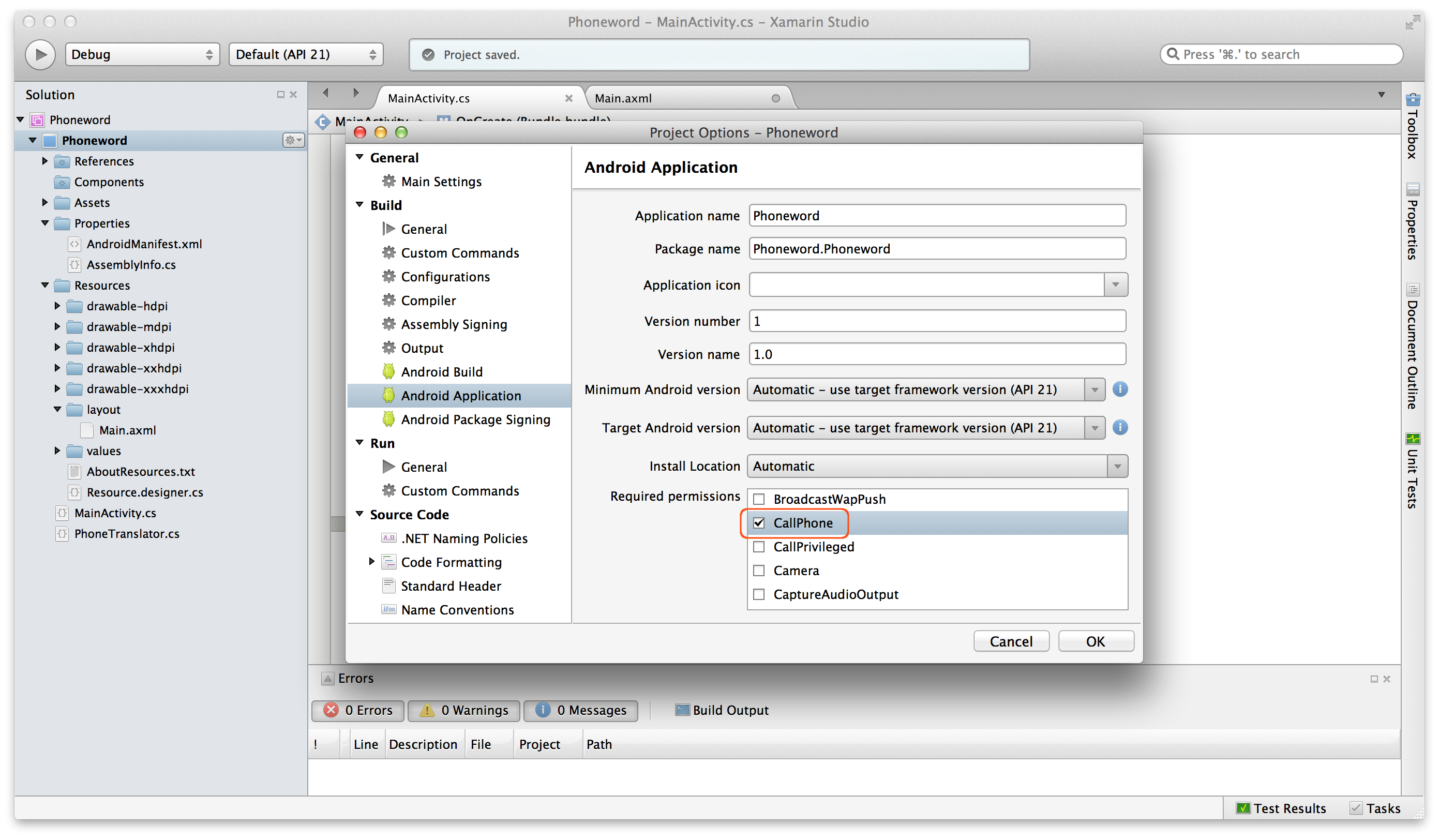
Task: Cancel the Project Options dialog
Action: click(x=1010, y=641)
